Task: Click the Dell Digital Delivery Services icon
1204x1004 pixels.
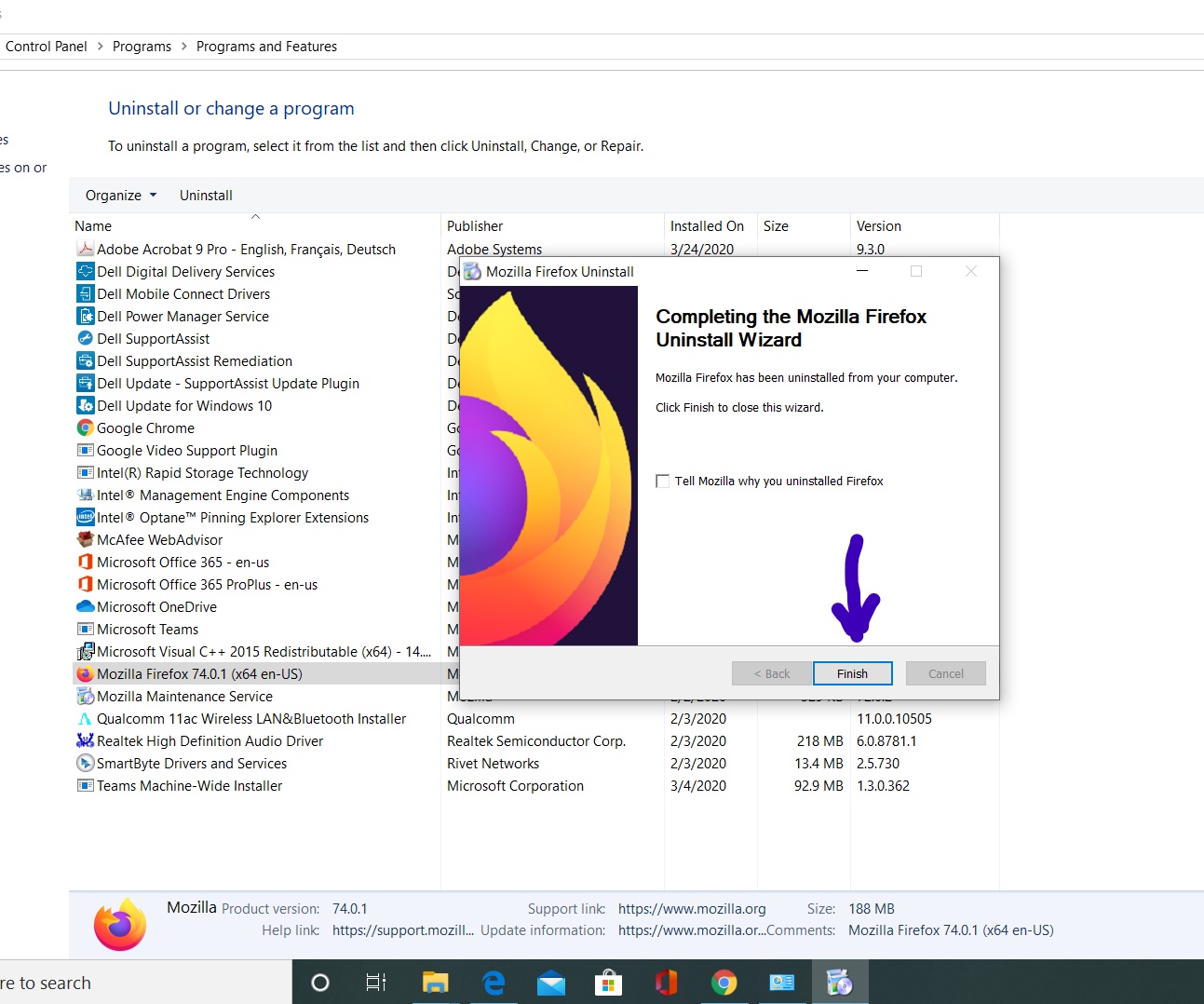Action: 85,271
